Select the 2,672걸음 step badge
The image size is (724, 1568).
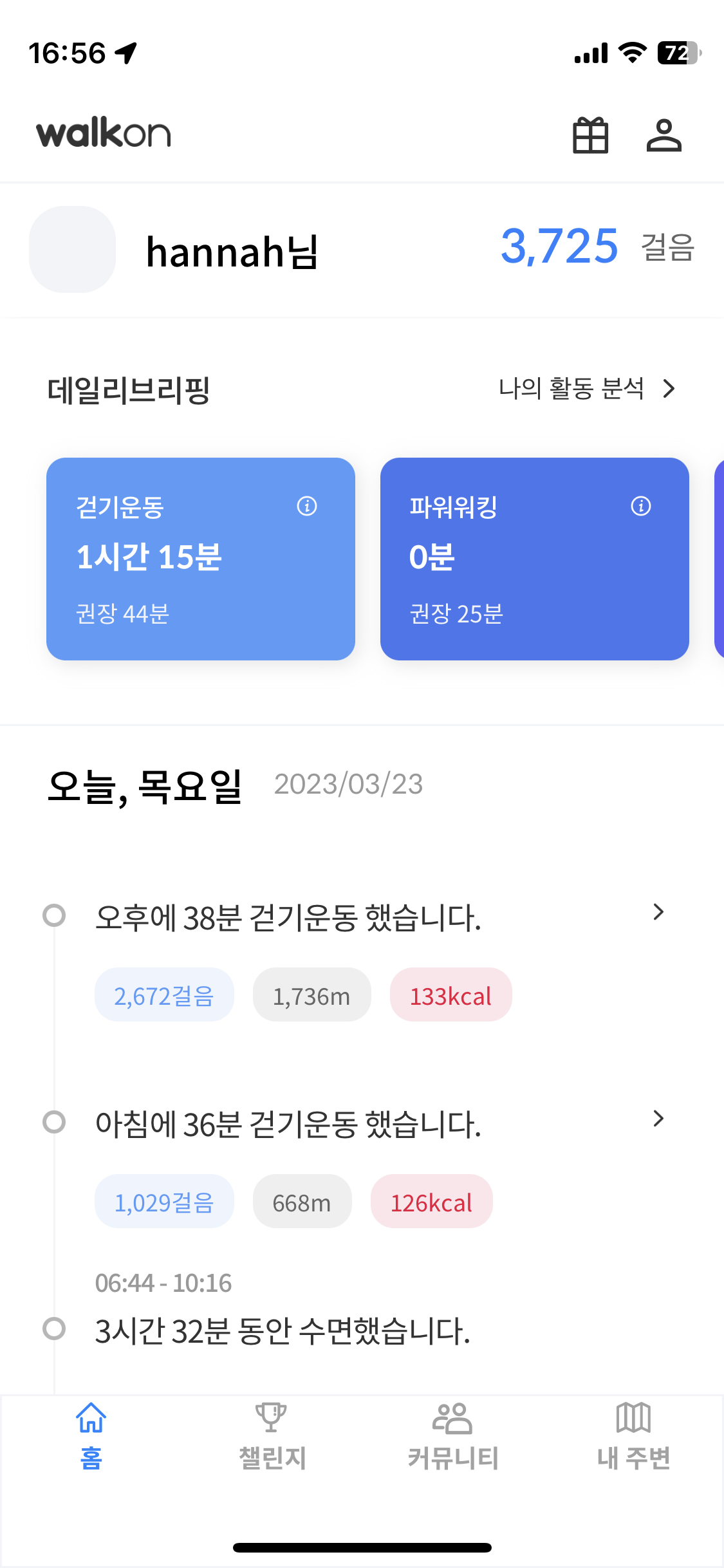tap(164, 995)
